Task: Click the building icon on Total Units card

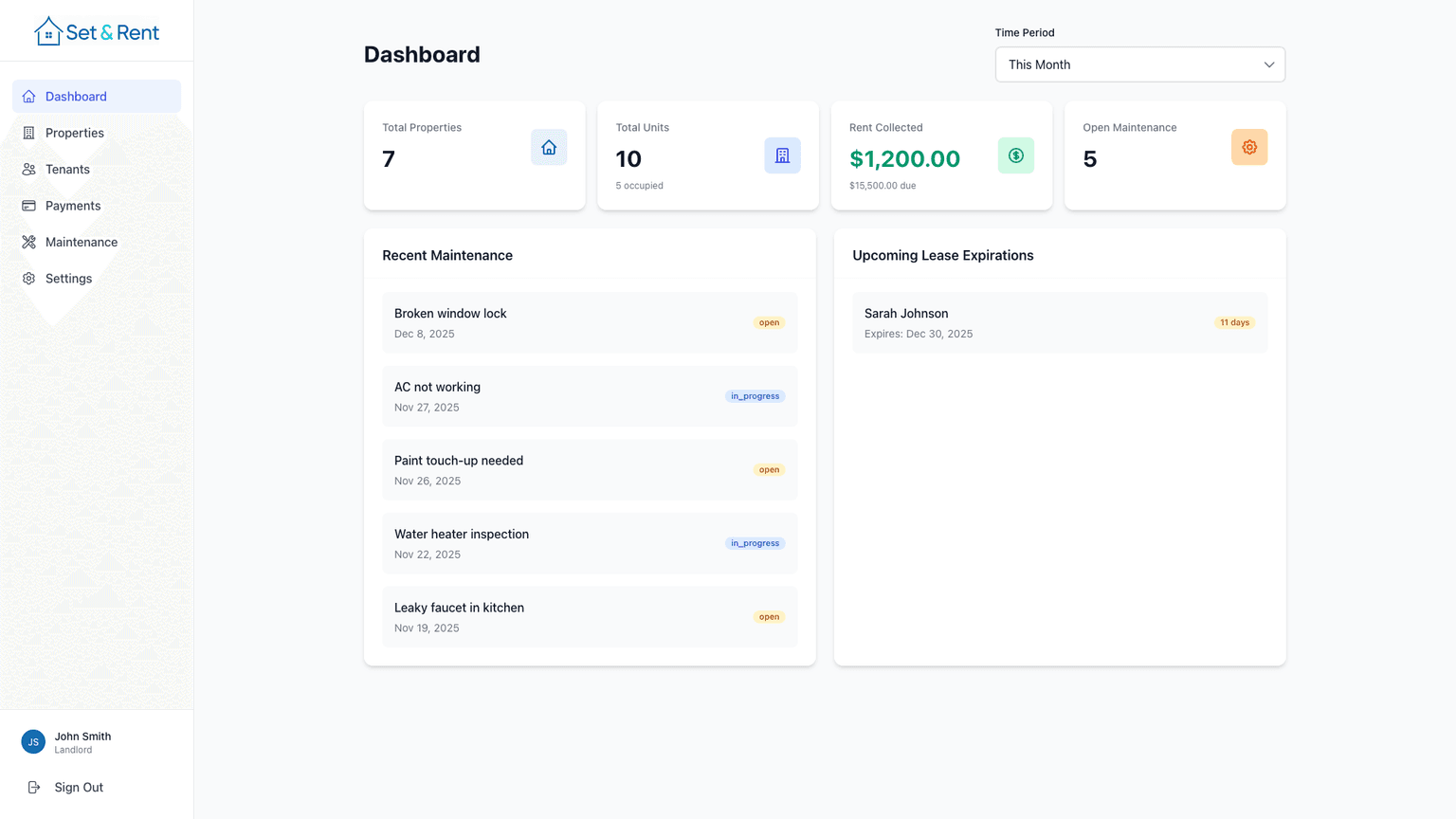Action: click(782, 155)
